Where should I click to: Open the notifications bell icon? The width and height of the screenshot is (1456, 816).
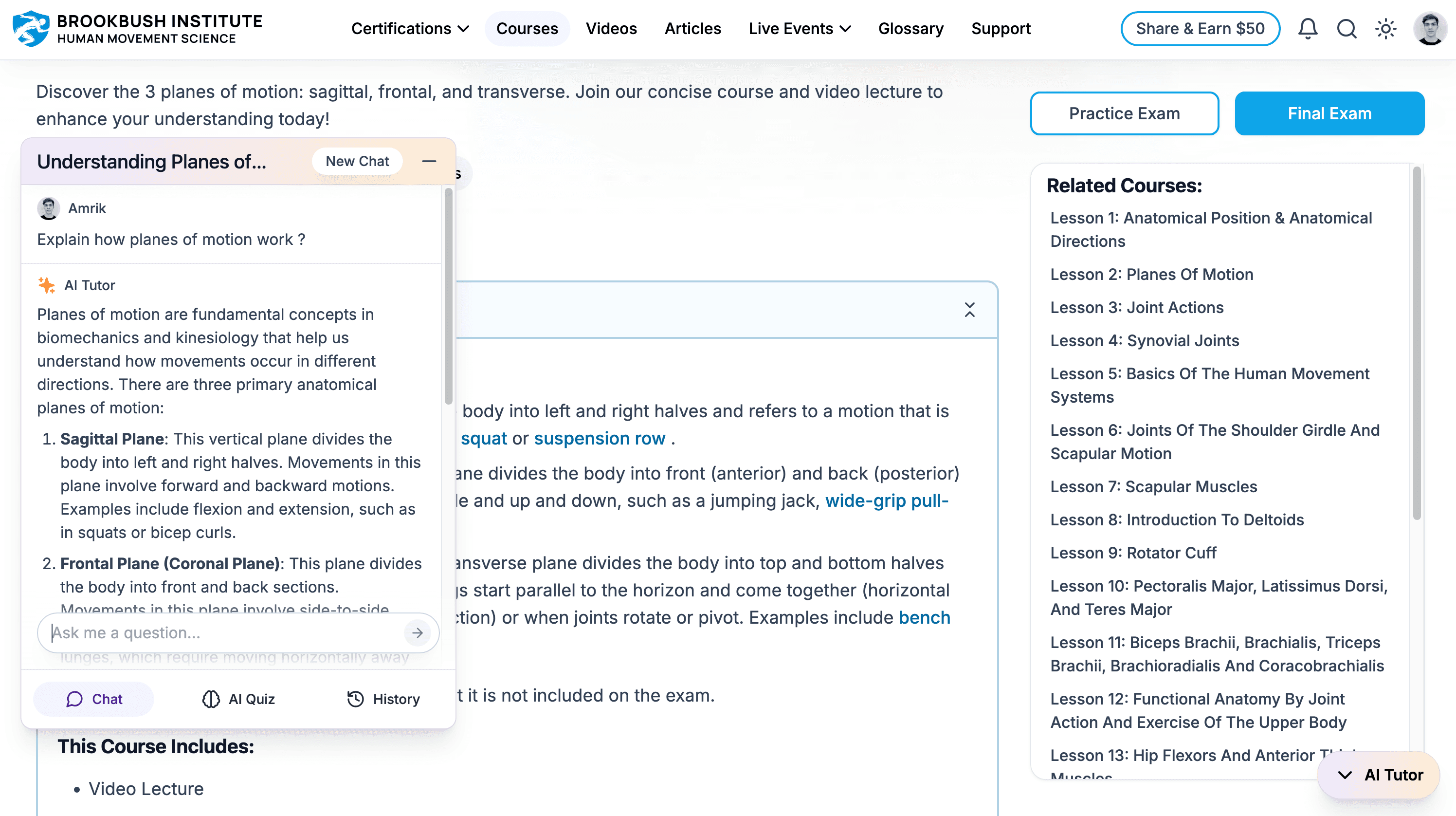pyautogui.click(x=1308, y=28)
